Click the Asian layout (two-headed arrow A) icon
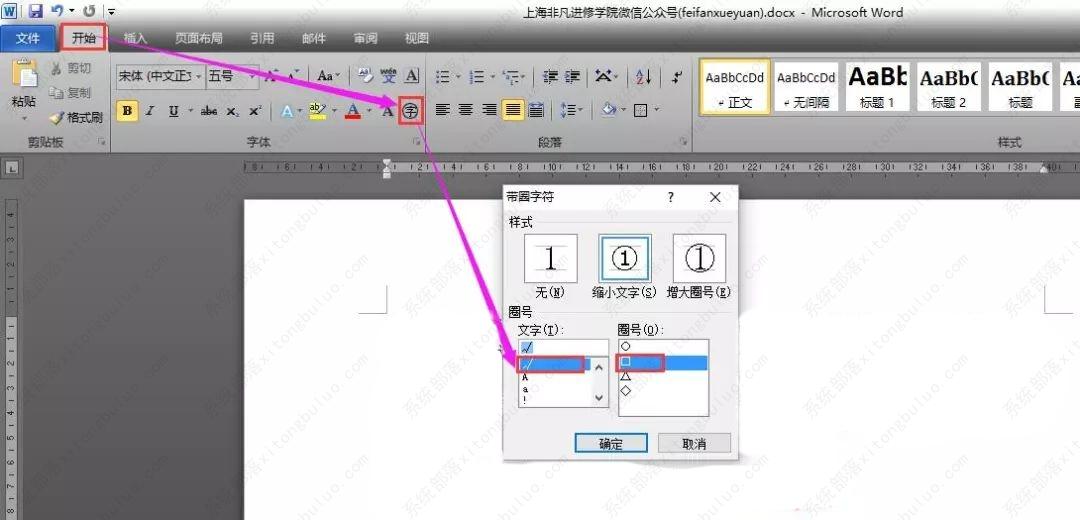The height and width of the screenshot is (520, 1080). tap(604, 76)
